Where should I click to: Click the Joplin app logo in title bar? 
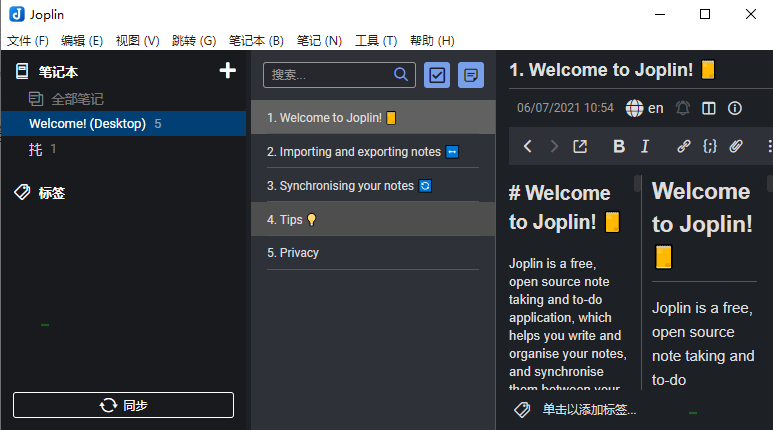[x=17, y=14]
